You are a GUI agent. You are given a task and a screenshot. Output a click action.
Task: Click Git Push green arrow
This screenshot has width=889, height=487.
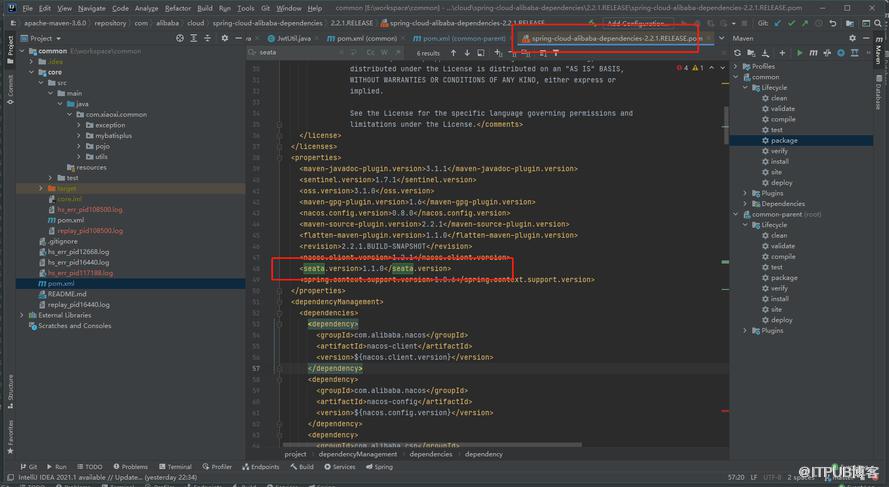coord(805,23)
